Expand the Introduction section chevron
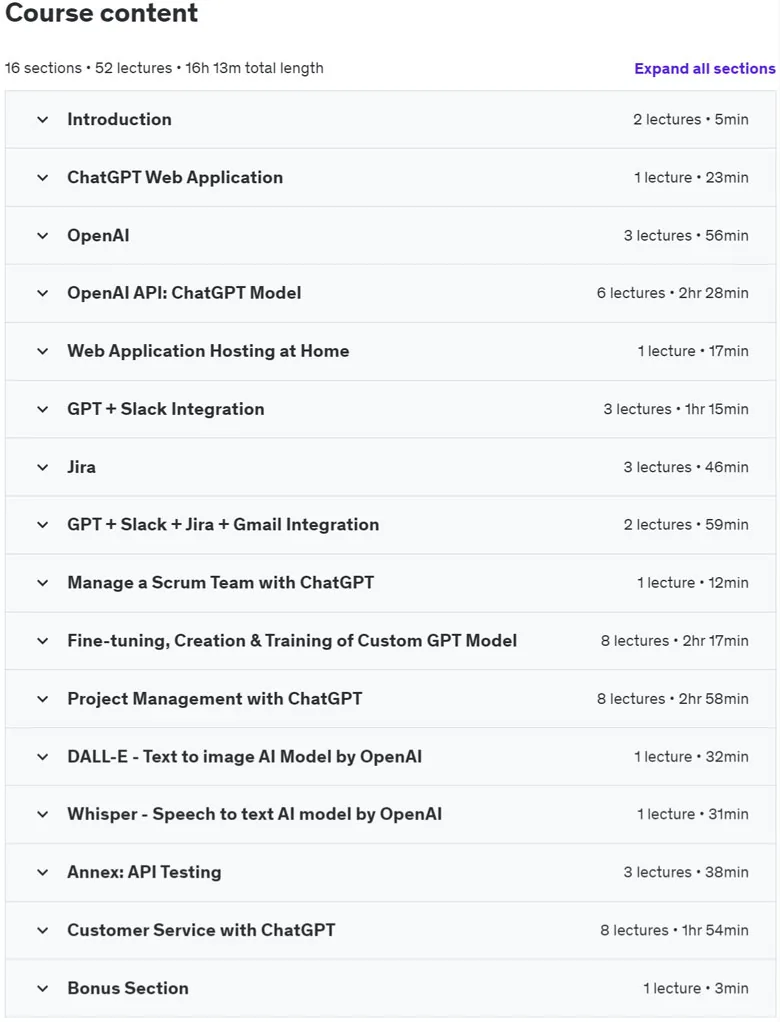This screenshot has width=780, height=1022. click(x=42, y=120)
